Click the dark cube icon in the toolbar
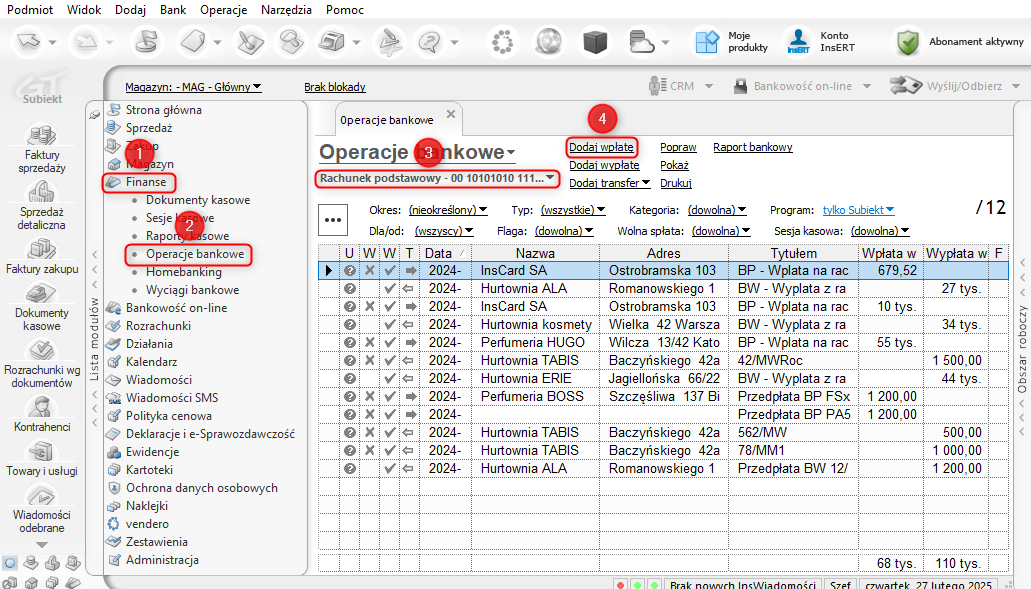This screenshot has width=1031, height=589. click(595, 42)
